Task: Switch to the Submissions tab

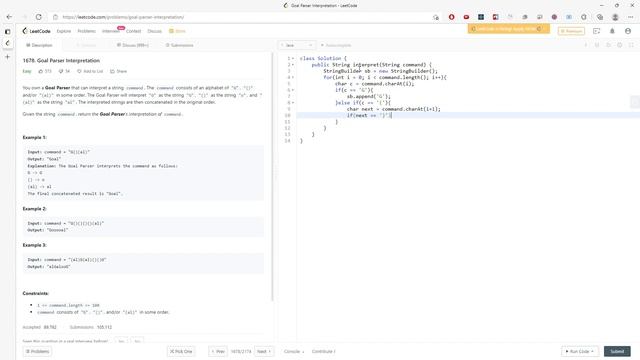Action: pos(180,45)
